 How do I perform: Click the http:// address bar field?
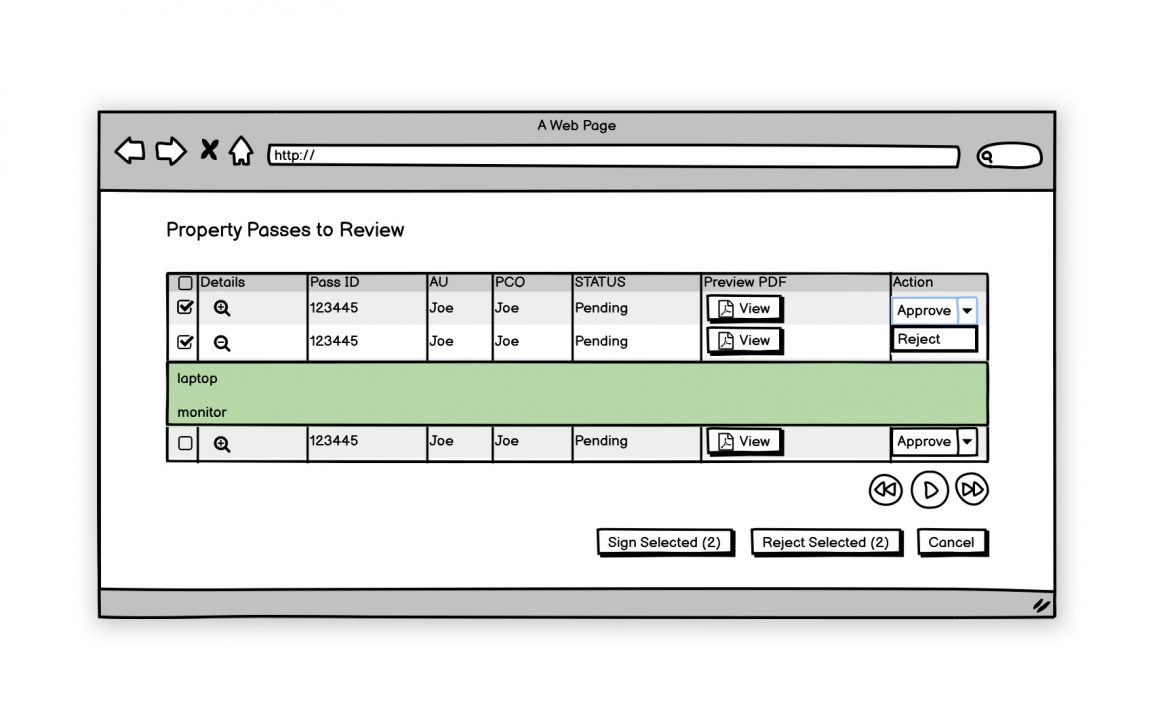click(x=612, y=156)
